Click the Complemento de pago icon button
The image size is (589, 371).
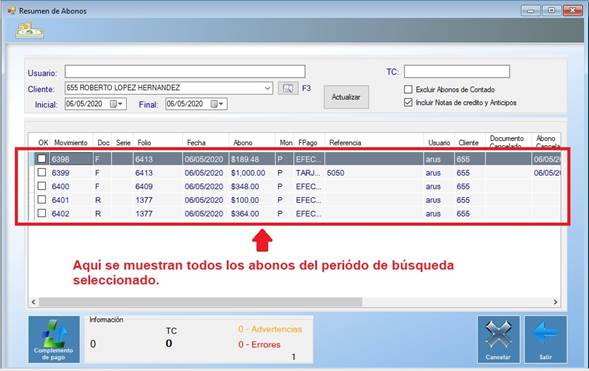[x=54, y=339]
